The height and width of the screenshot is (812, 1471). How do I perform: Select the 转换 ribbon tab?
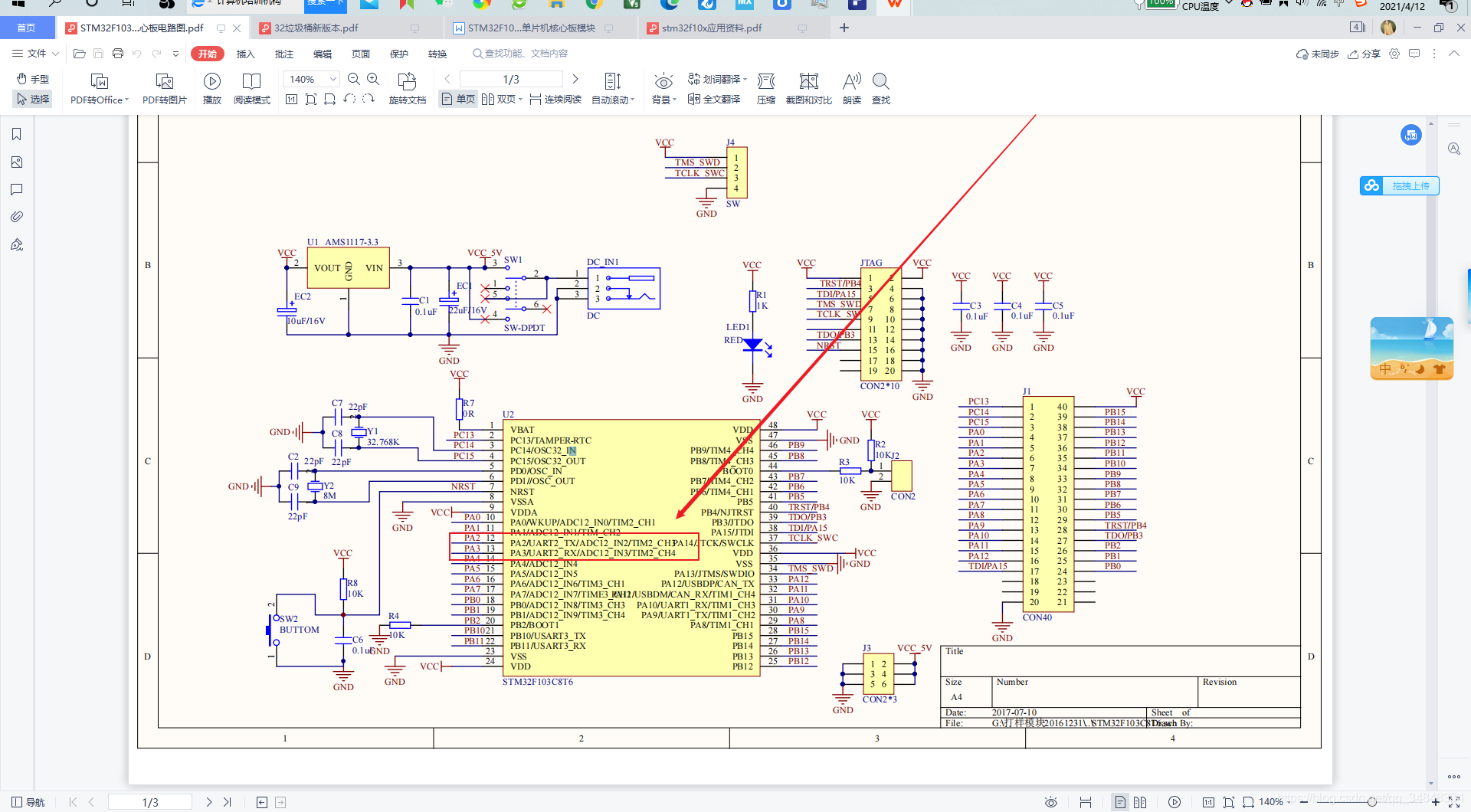[x=437, y=54]
